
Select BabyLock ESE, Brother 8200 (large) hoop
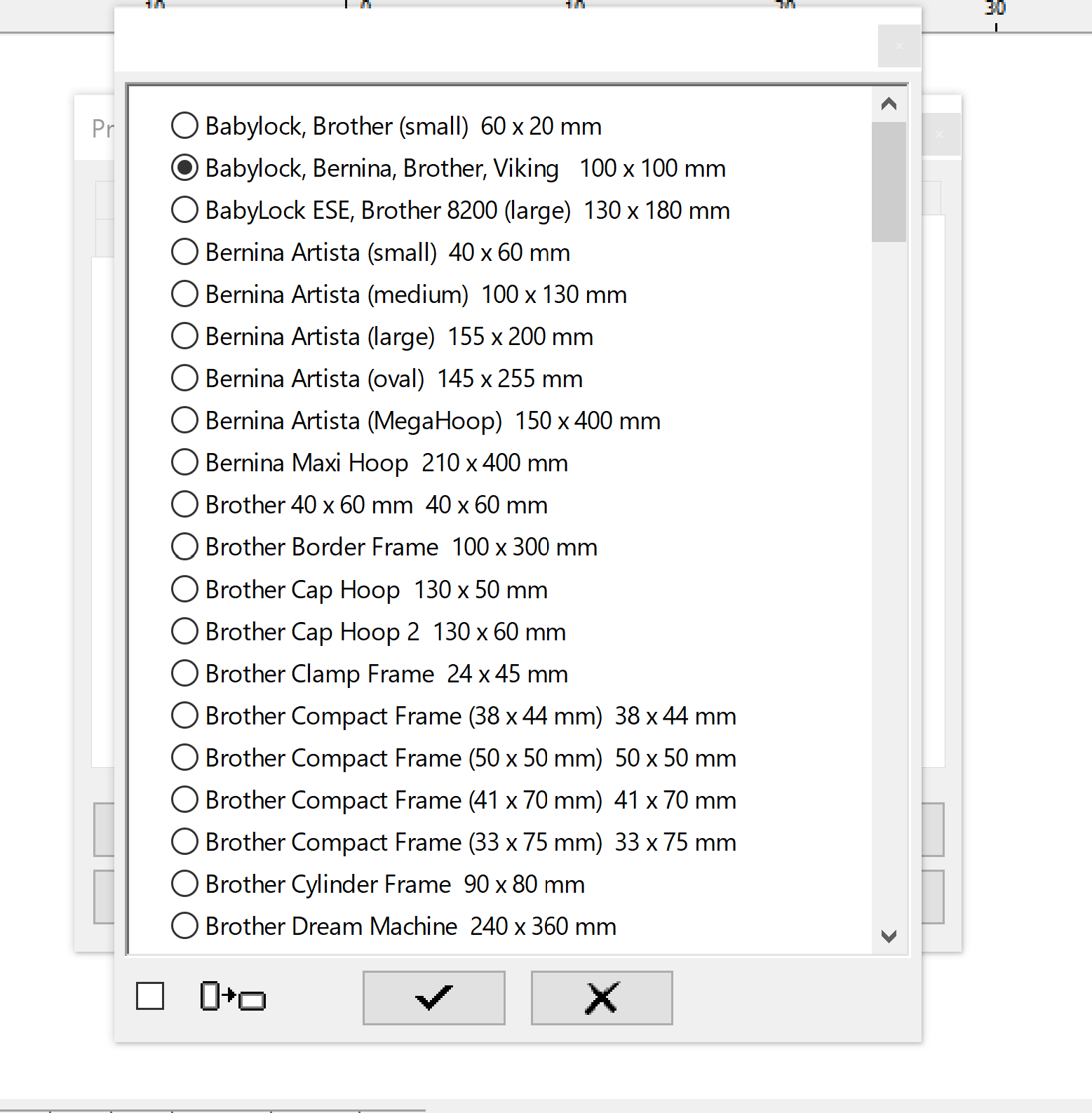click(x=184, y=210)
